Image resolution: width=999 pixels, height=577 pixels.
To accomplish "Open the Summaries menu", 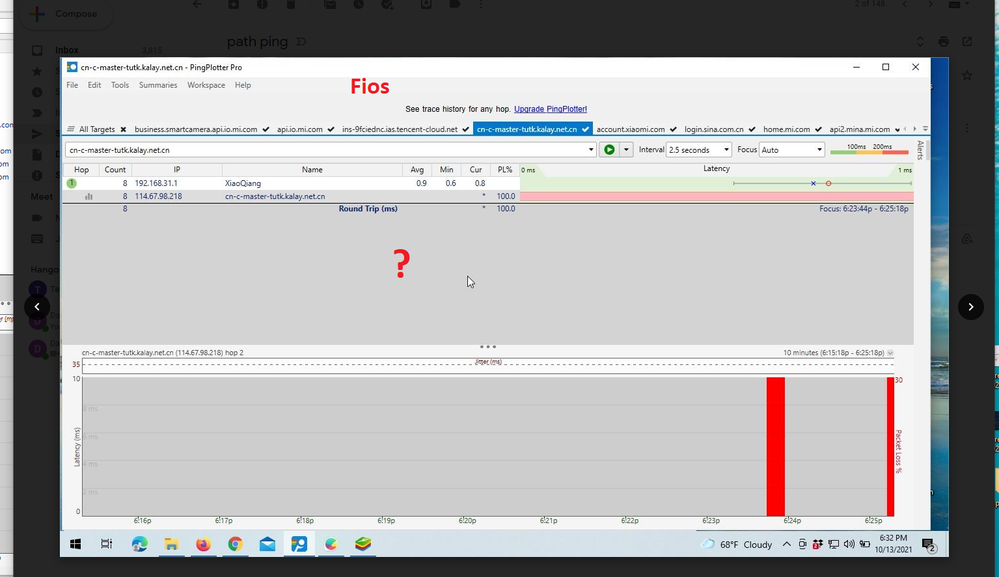I will coord(158,85).
